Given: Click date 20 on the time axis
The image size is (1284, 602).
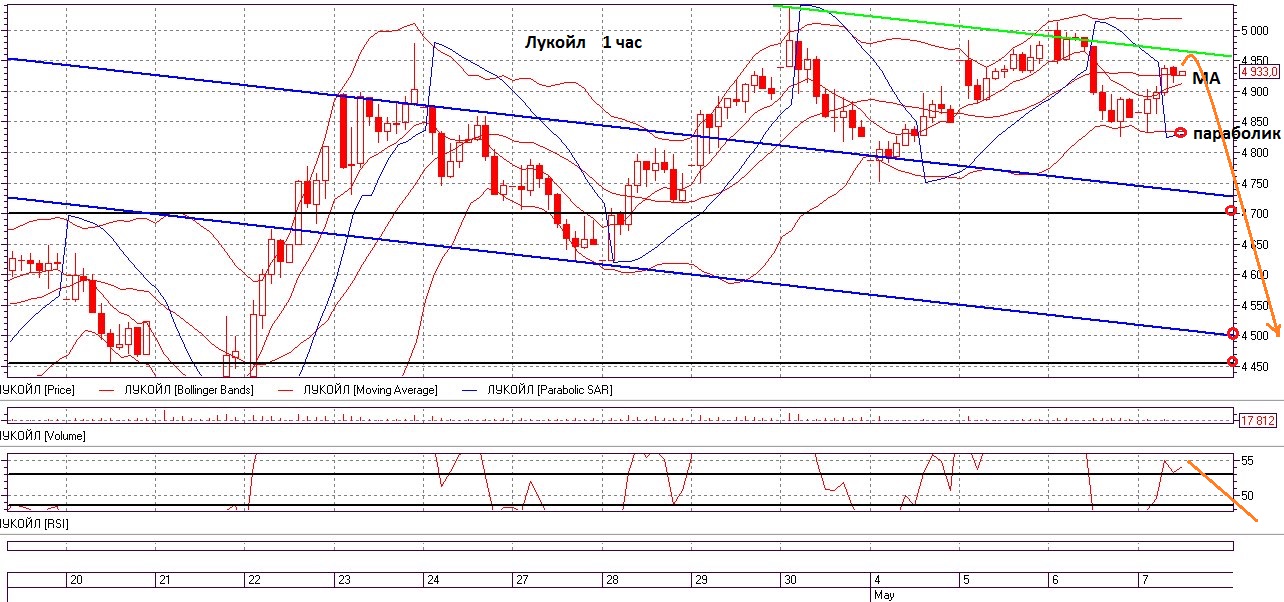Looking at the screenshot, I should 76,580.
